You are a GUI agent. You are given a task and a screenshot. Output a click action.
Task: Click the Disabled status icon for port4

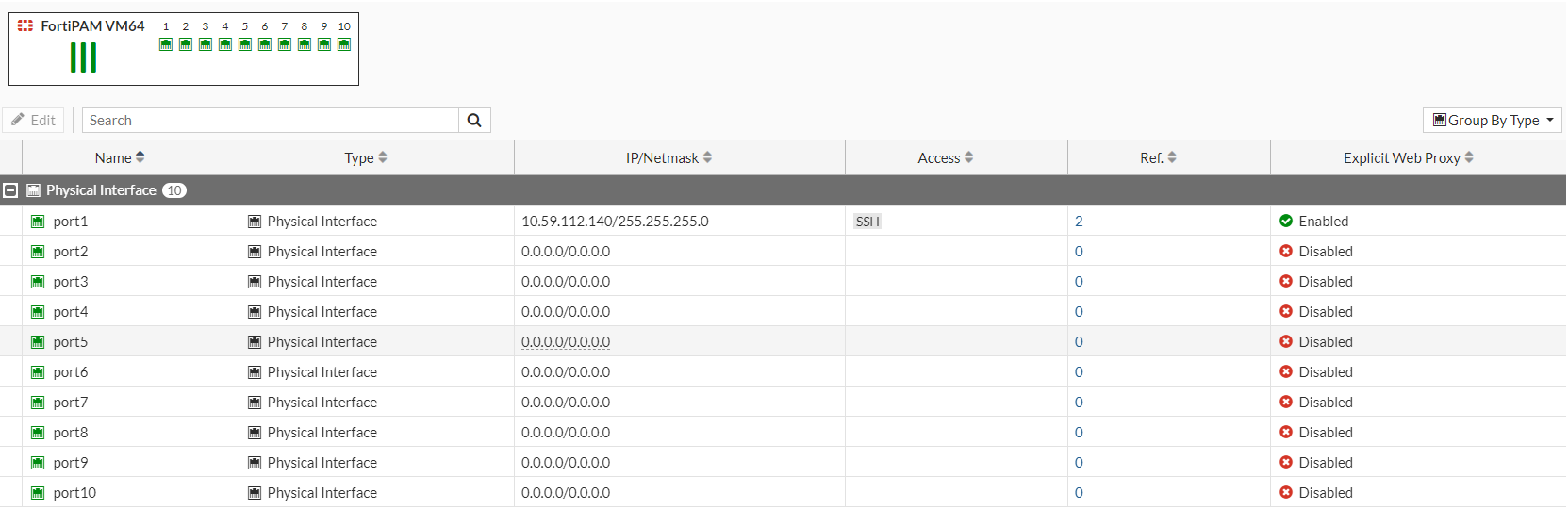coord(1285,312)
